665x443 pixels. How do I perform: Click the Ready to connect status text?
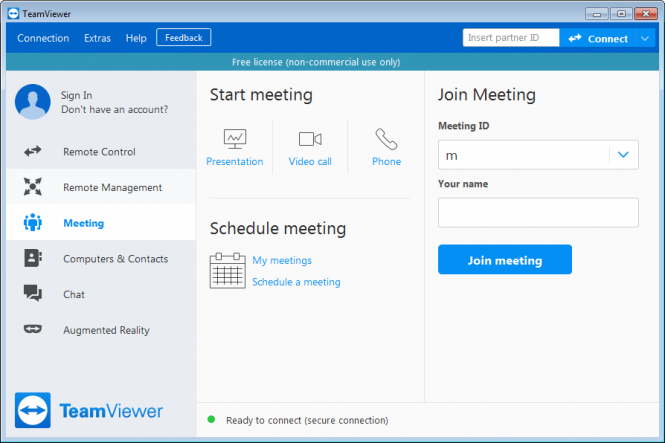tap(307, 420)
